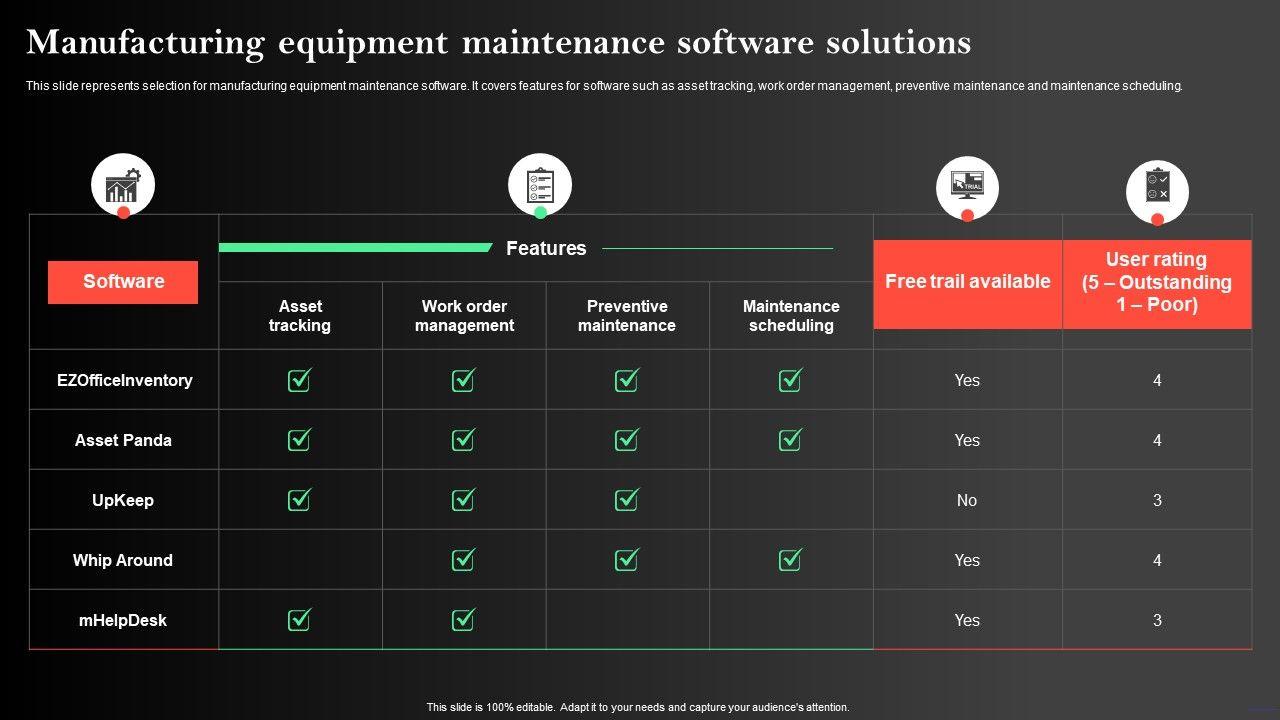Click the checklist clipboard icon above Features
The image size is (1280, 720).
pos(540,184)
